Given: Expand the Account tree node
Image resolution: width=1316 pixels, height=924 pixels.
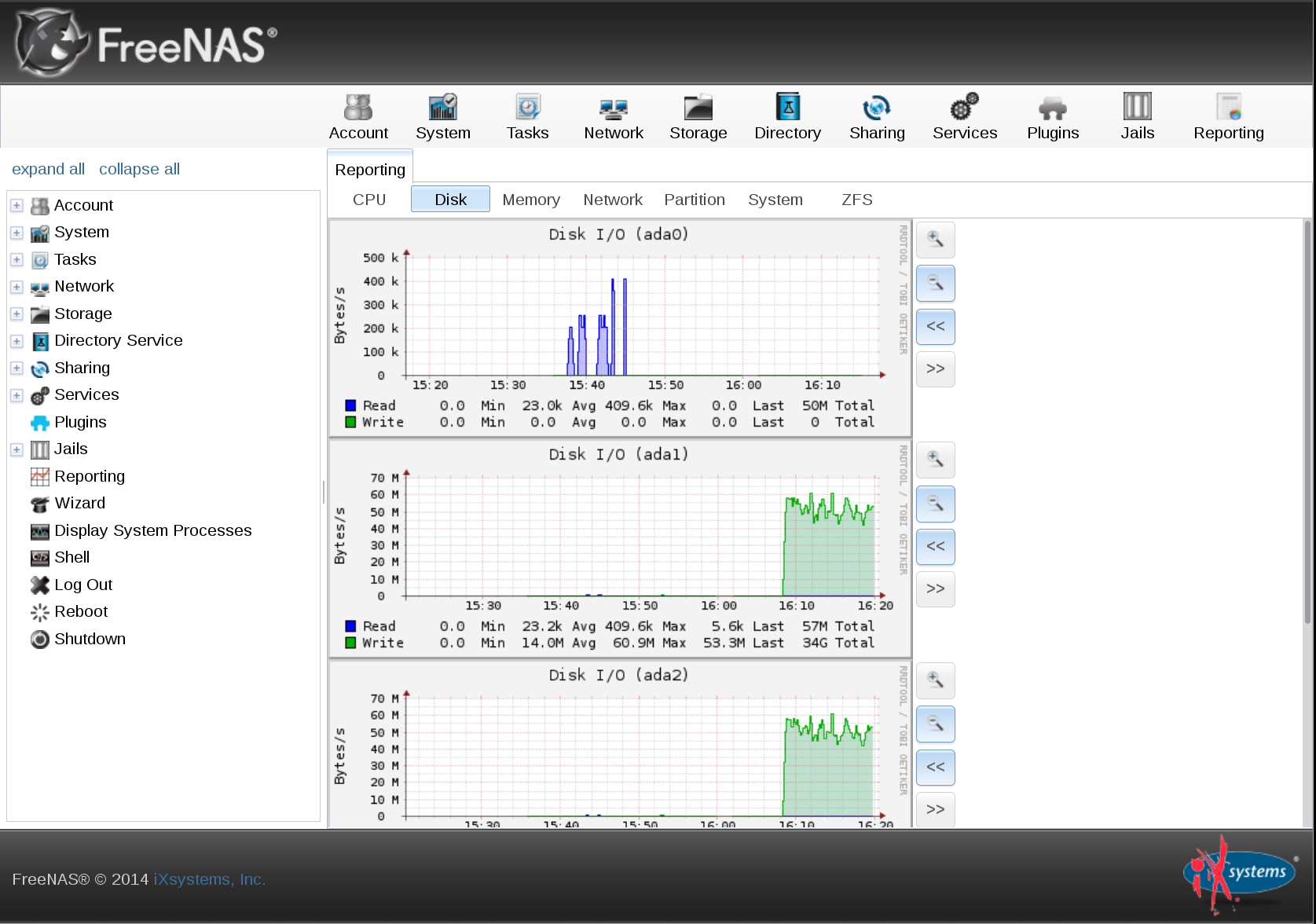Looking at the screenshot, I should pos(16,205).
